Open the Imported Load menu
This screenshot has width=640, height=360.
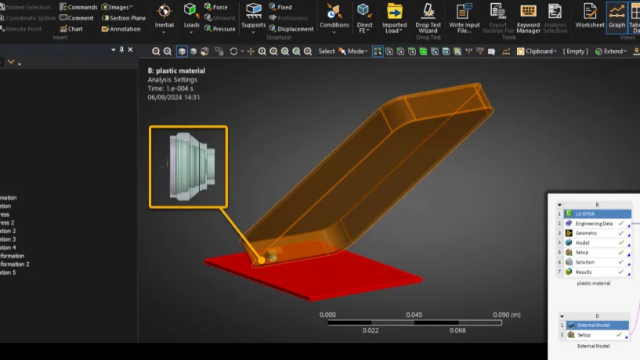394,18
